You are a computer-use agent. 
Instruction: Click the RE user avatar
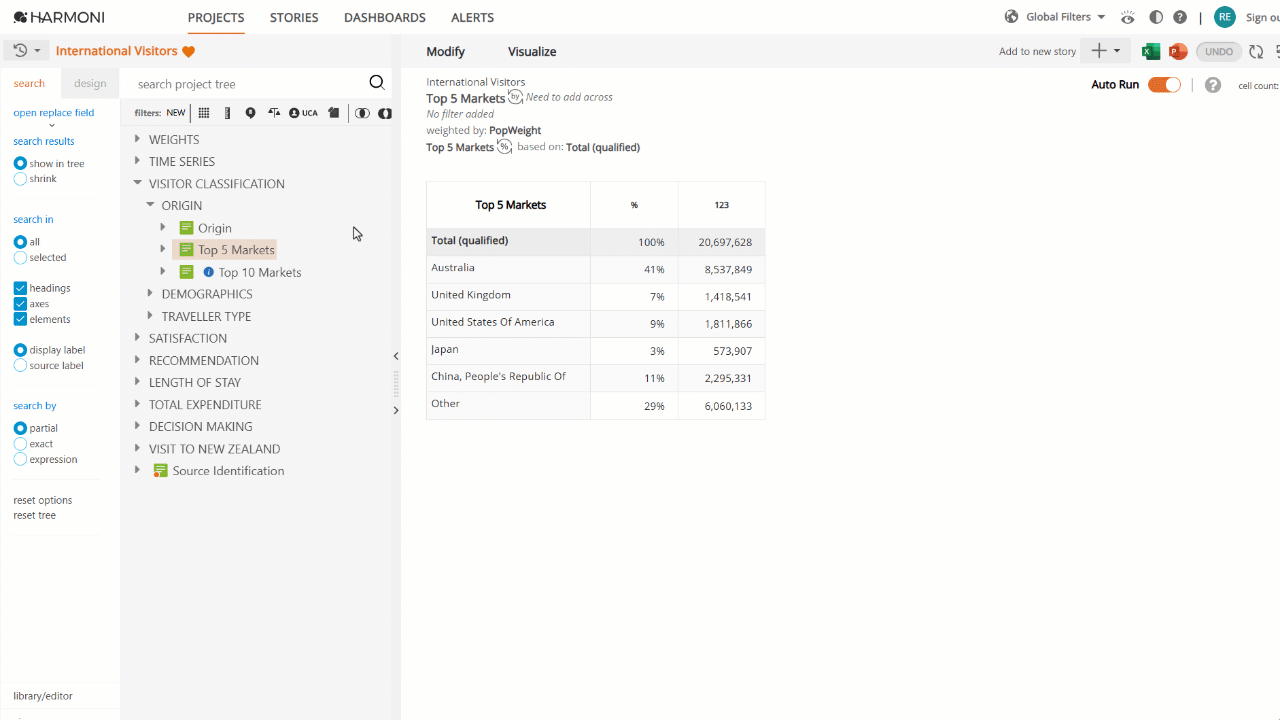click(1225, 17)
